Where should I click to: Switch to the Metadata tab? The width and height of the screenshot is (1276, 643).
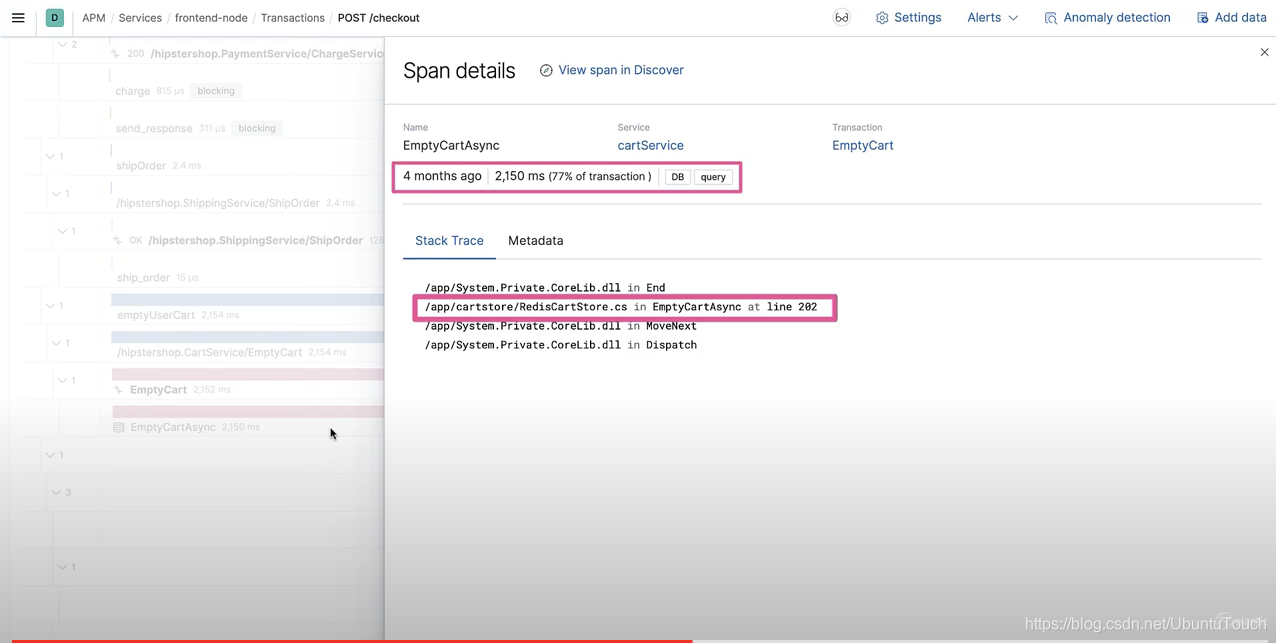pyautogui.click(x=535, y=241)
